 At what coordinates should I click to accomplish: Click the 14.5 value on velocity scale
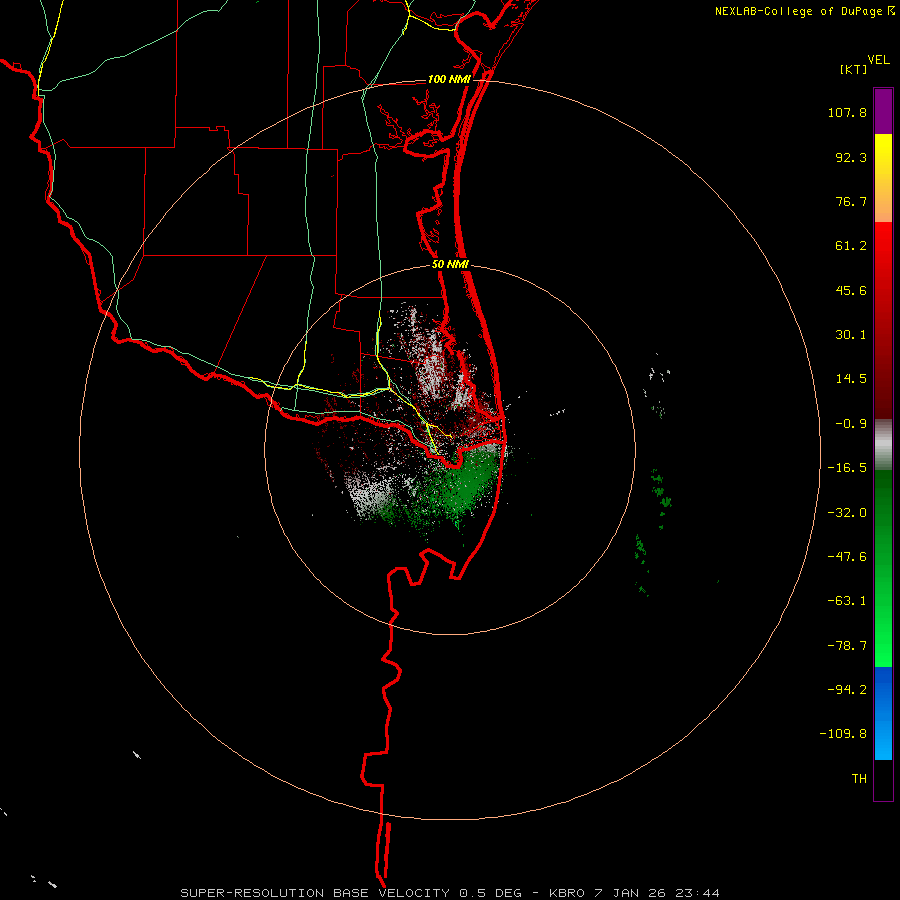tap(851, 379)
